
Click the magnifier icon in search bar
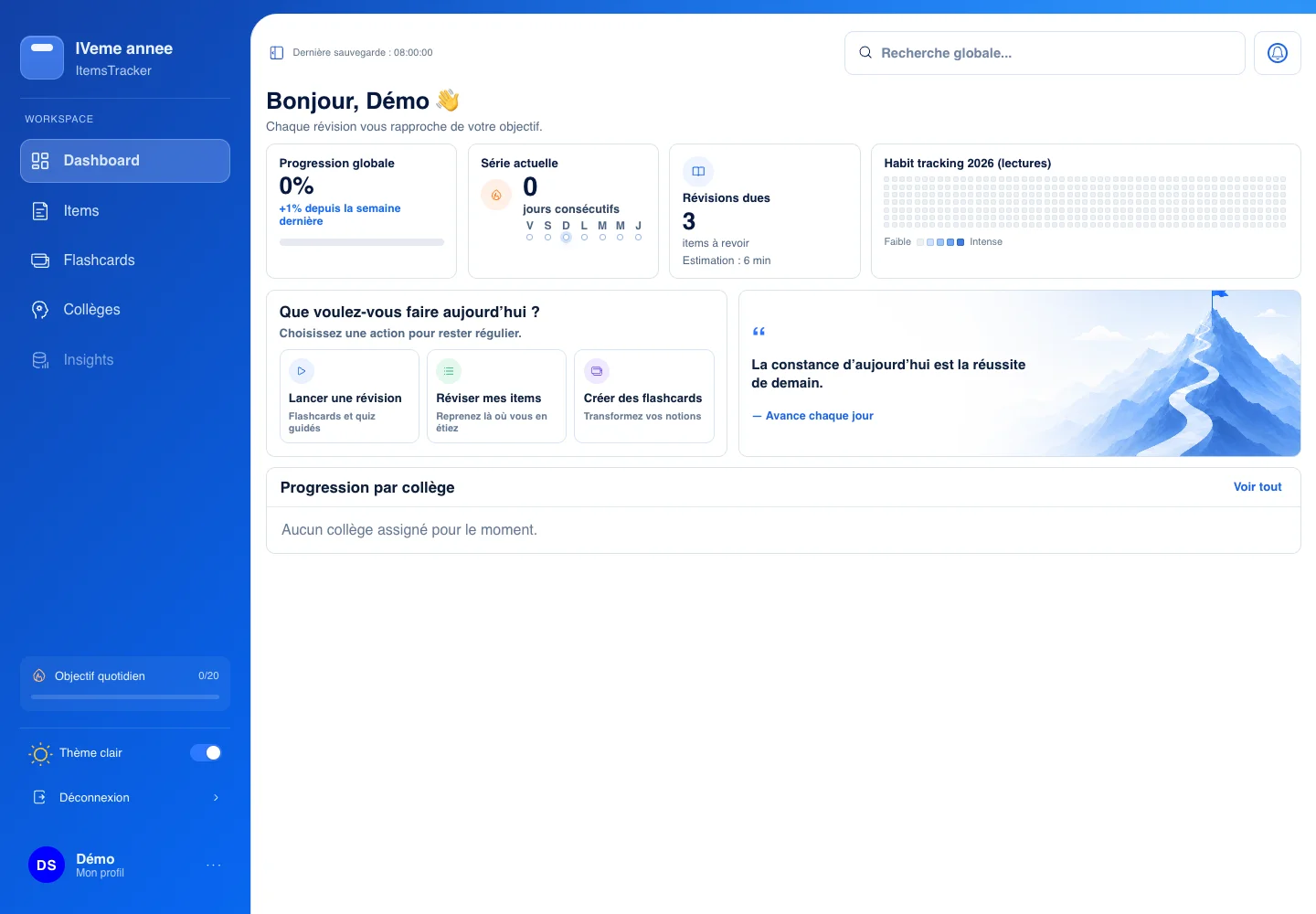coord(865,53)
